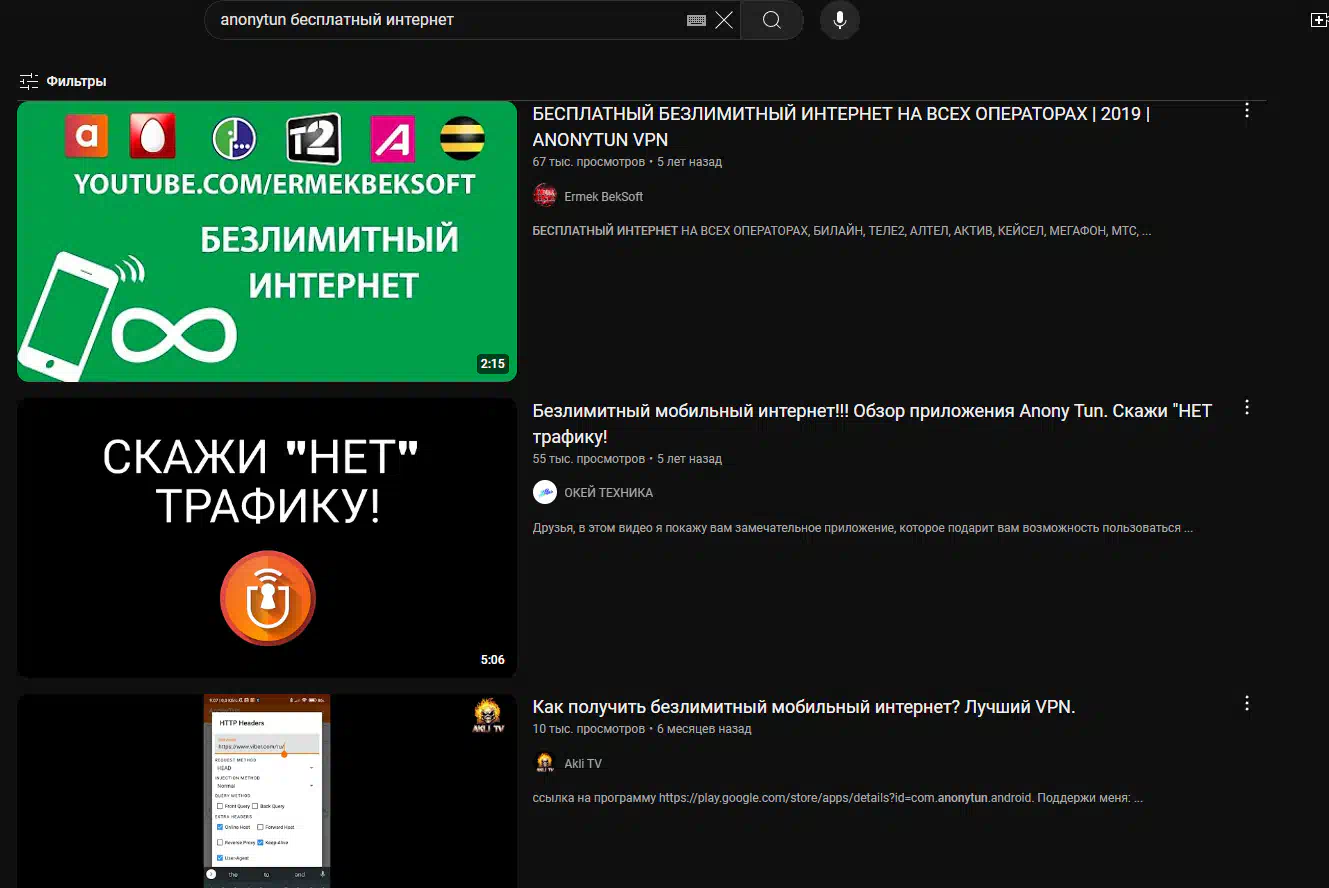Viewport: 1329px width, 888px height.
Task: Click the 10 тыс. просмотров 6 месяцев назад text
Action: coord(642,729)
